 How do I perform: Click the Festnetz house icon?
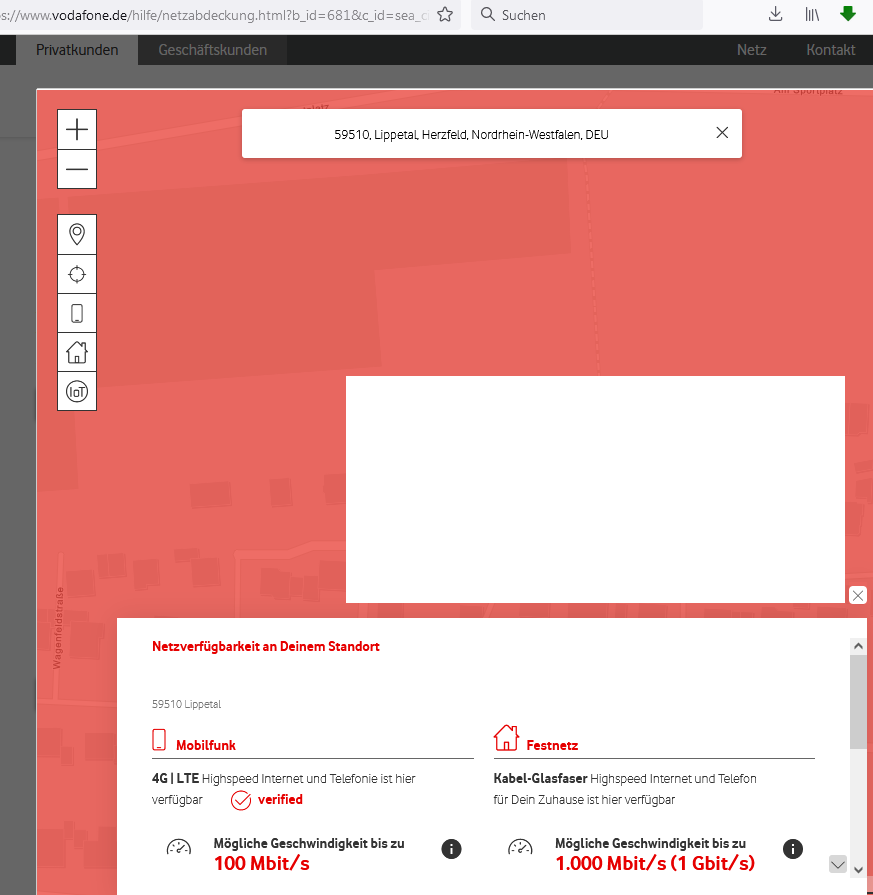tap(506, 738)
